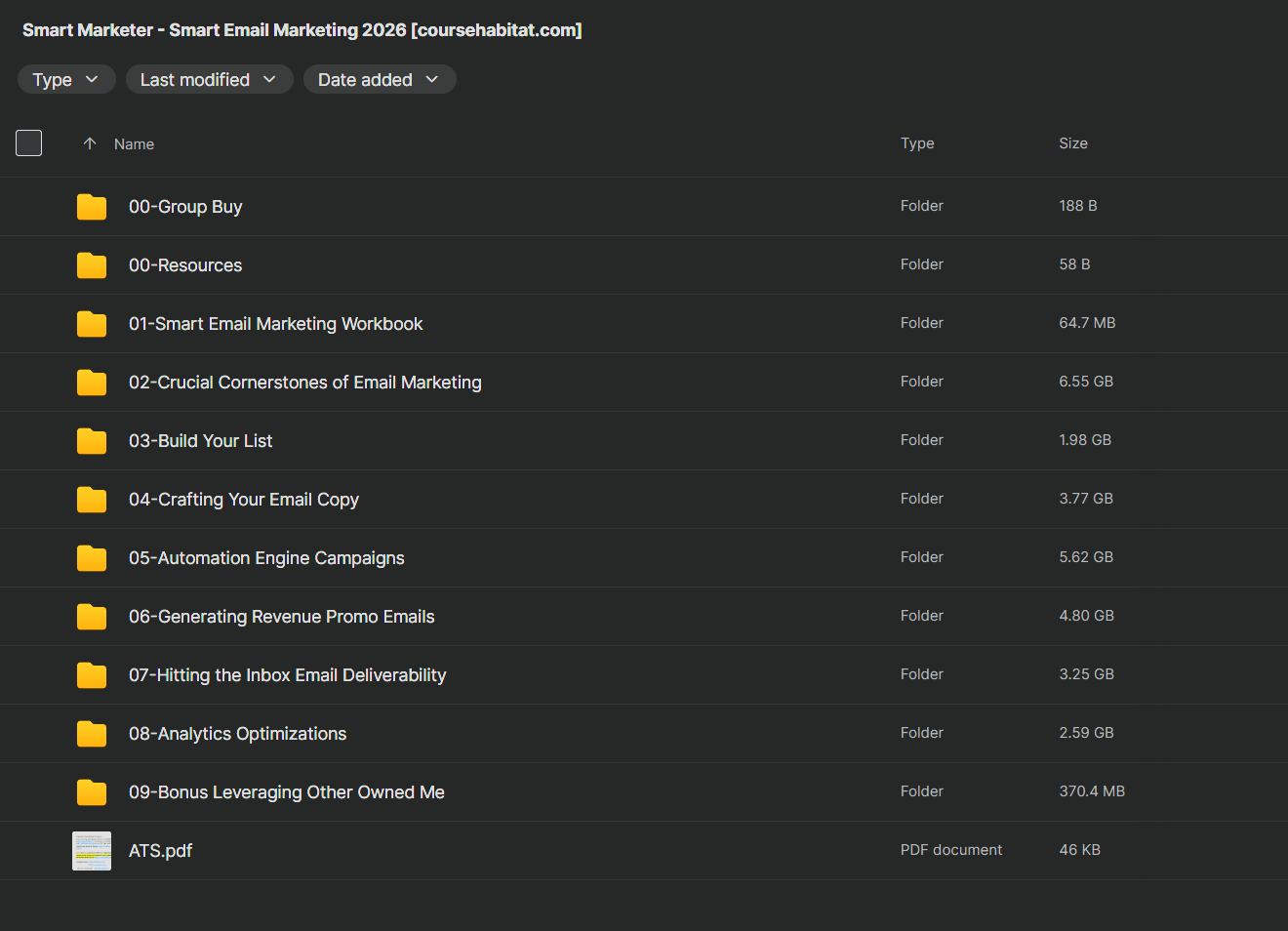This screenshot has width=1288, height=931.
Task: Click the Size column header
Action: pos(1072,143)
